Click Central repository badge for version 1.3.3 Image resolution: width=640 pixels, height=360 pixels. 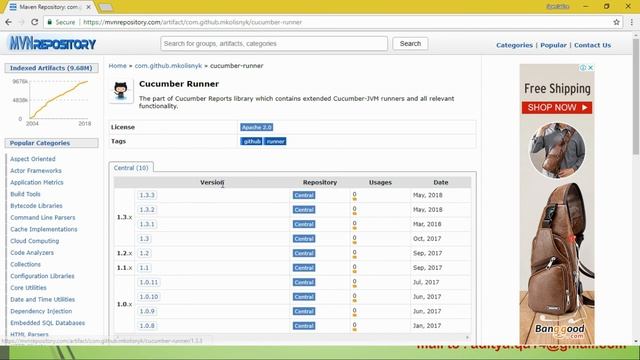(304, 195)
